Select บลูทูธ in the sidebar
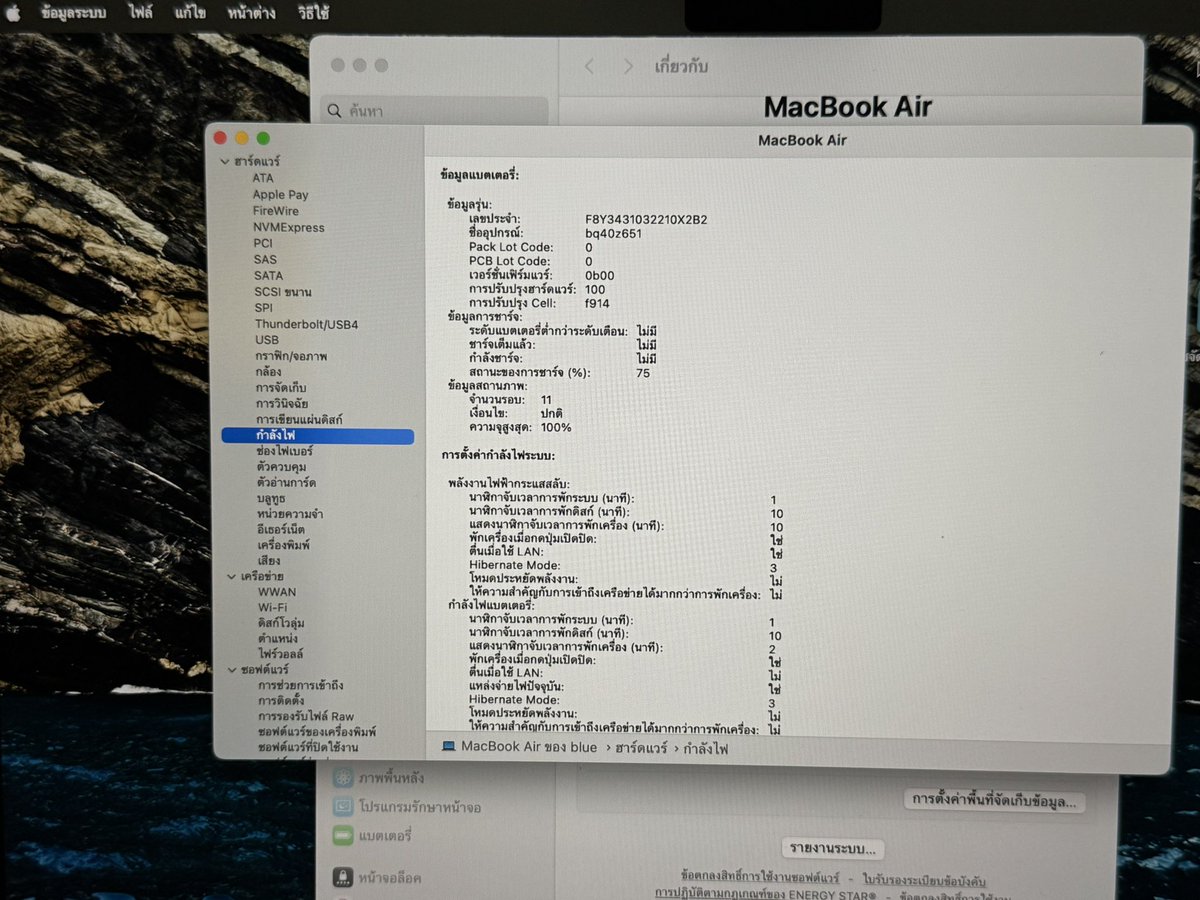This screenshot has height=900, width=1200. point(271,499)
